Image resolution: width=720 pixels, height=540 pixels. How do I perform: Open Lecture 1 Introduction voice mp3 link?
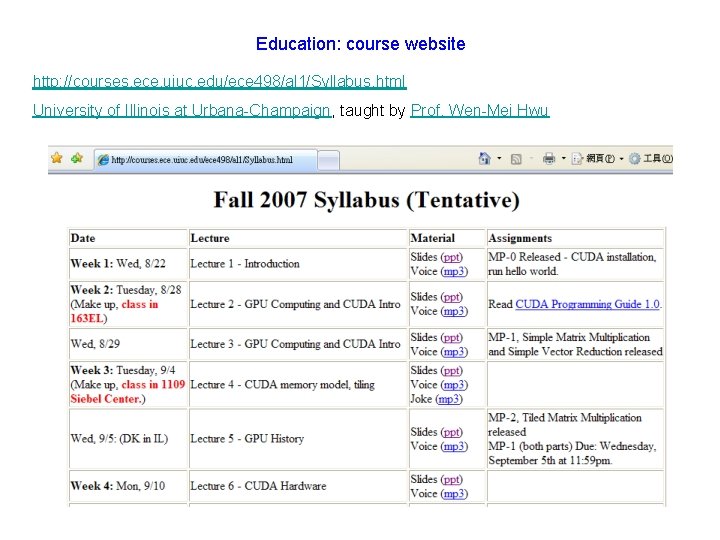click(x=454, y=271)
